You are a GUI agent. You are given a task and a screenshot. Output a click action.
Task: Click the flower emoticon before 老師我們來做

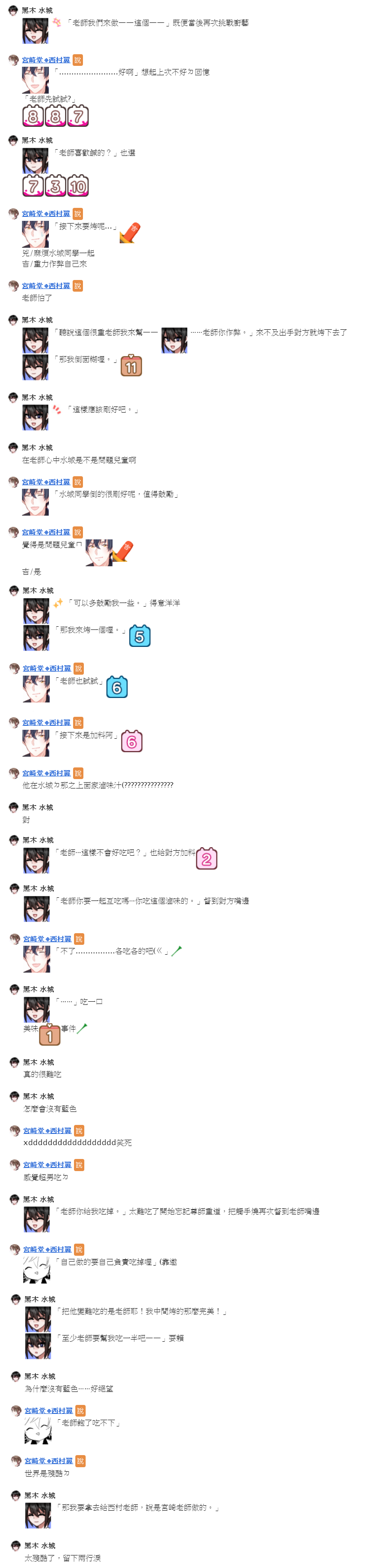coord(56,22)
